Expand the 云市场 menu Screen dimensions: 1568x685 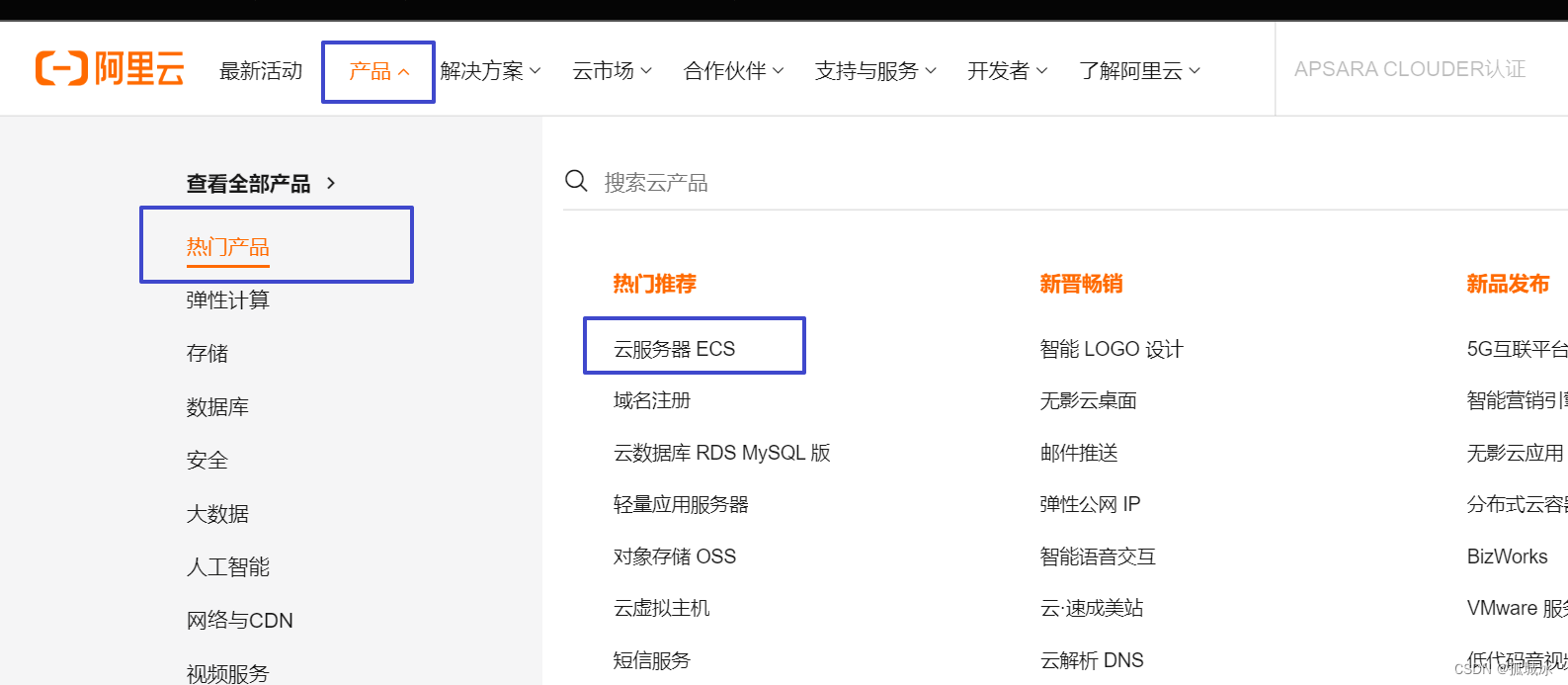point(612,71)
